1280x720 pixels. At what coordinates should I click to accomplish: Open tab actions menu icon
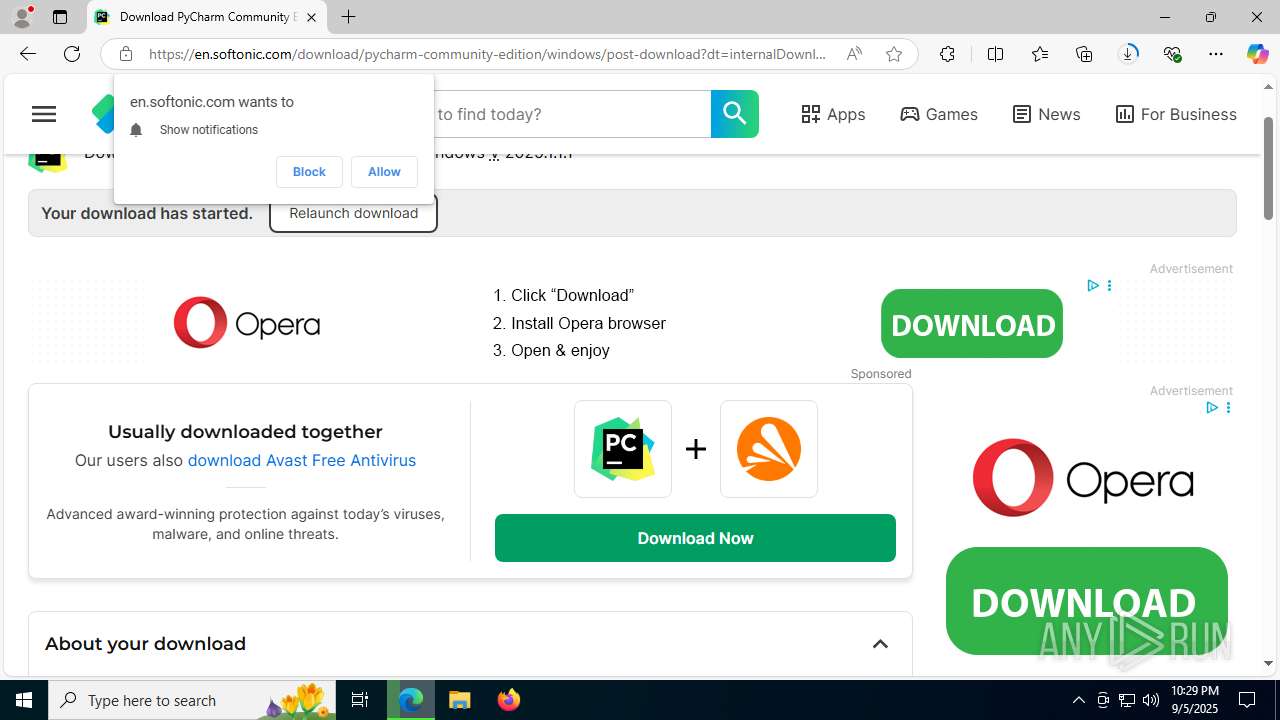pos(60,17)
